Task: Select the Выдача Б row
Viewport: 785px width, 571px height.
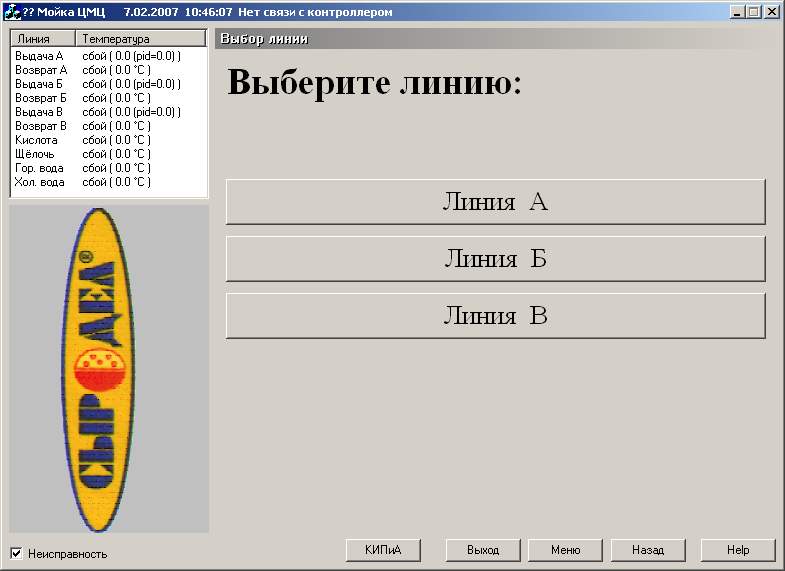Action: [108, 84]
